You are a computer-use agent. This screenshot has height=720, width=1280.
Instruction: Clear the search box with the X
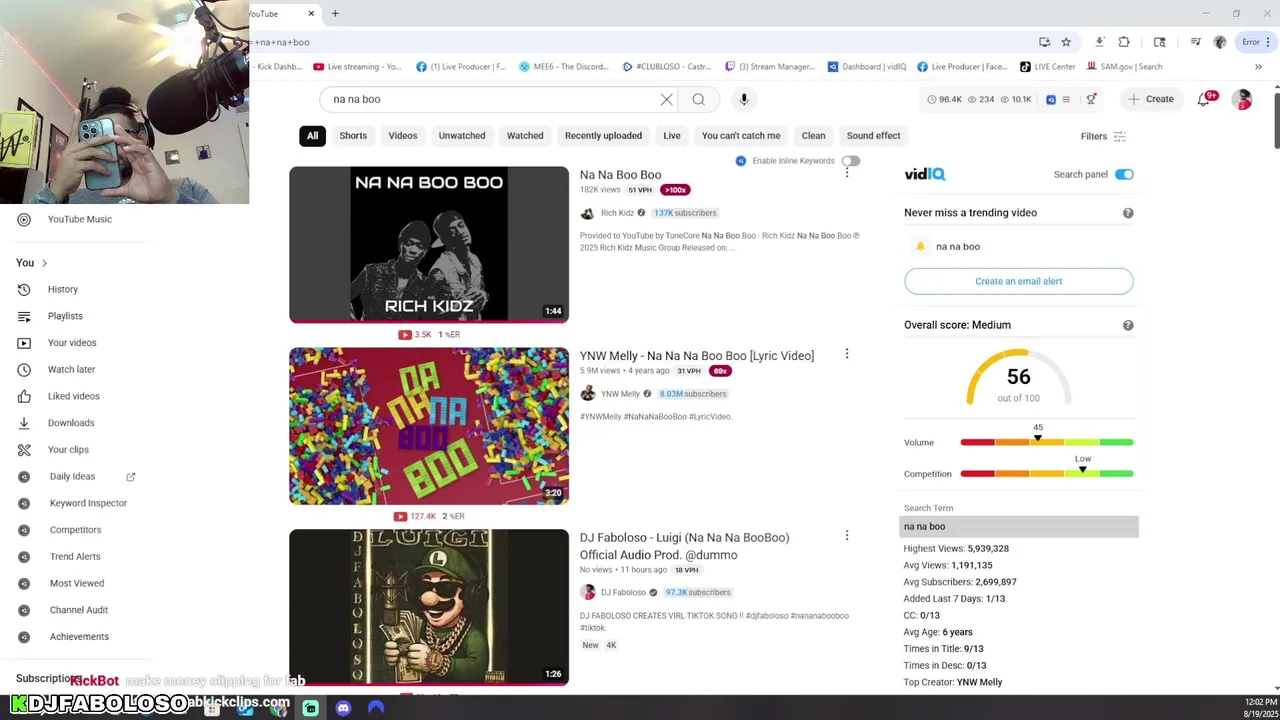666,99
